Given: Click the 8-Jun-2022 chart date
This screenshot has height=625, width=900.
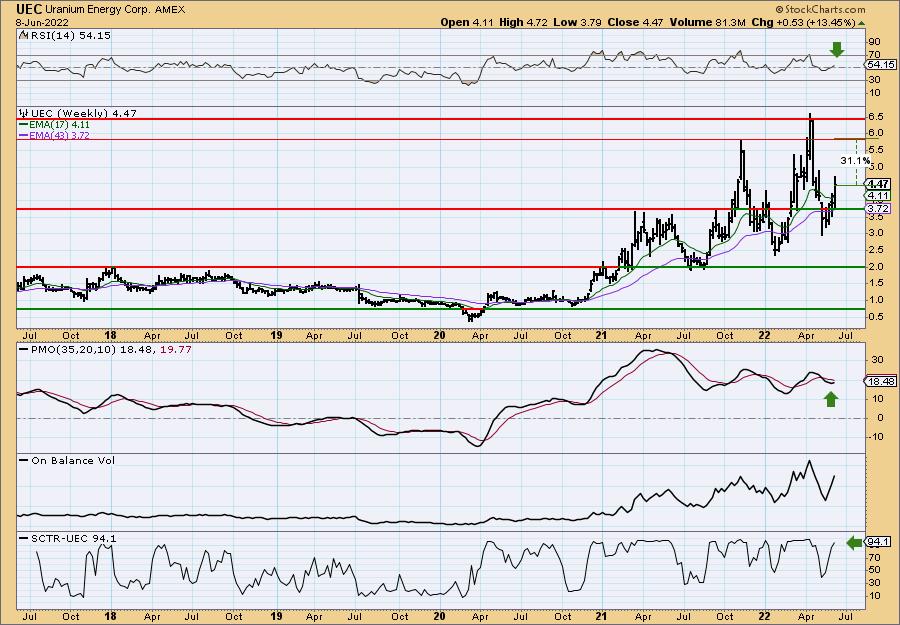Looking at the screenshot, I should click(x=42, y=22).
